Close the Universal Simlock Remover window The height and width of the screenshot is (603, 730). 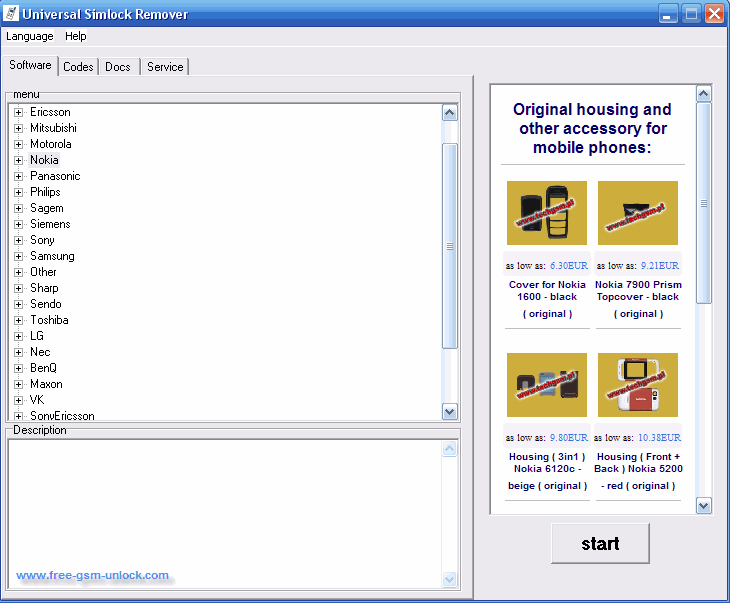714,14
